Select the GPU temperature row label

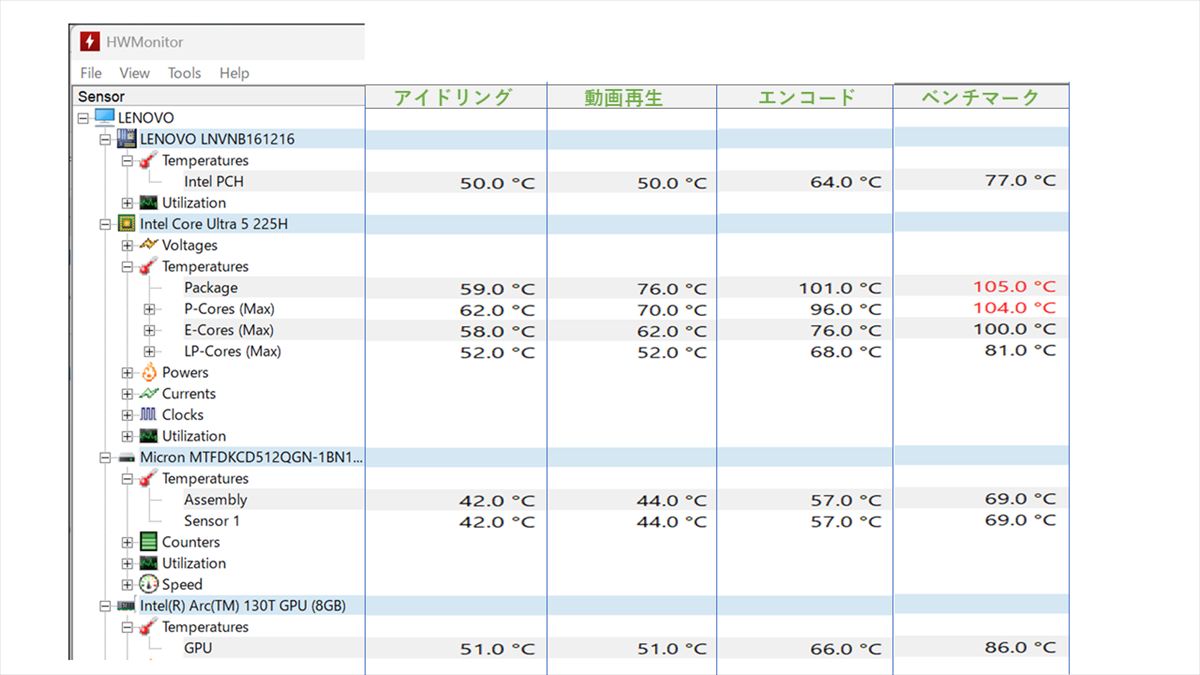[198, 648]
